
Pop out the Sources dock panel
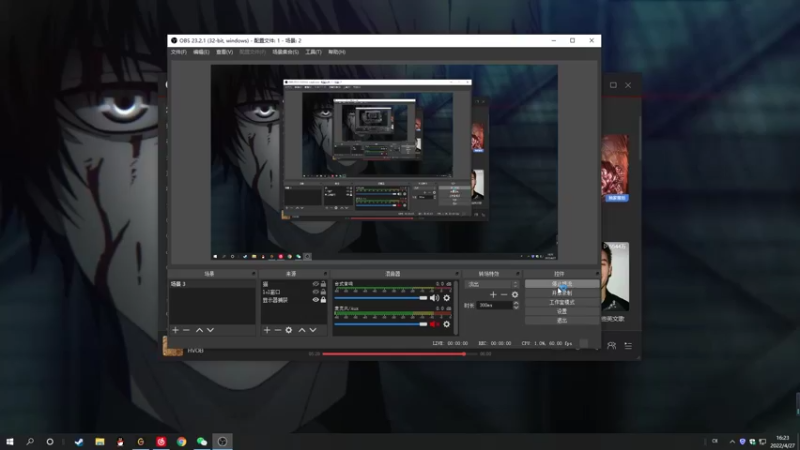pos(325,274)
